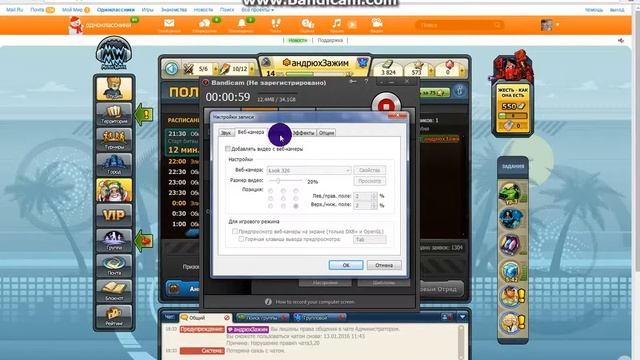The image size is (640, 360).
Task: Select the top-left position radio button
Action: coord(270,191)
